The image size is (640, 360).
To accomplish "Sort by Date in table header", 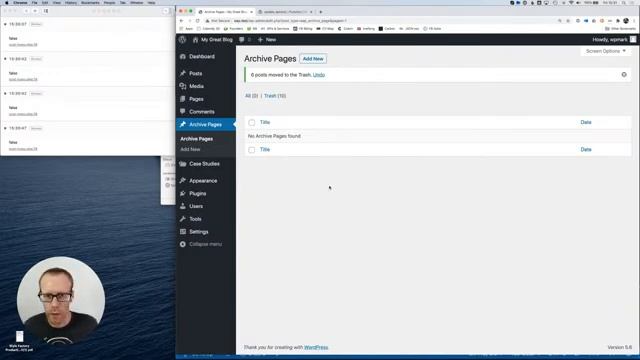I will pyautogui.click(x=586, y=122).
